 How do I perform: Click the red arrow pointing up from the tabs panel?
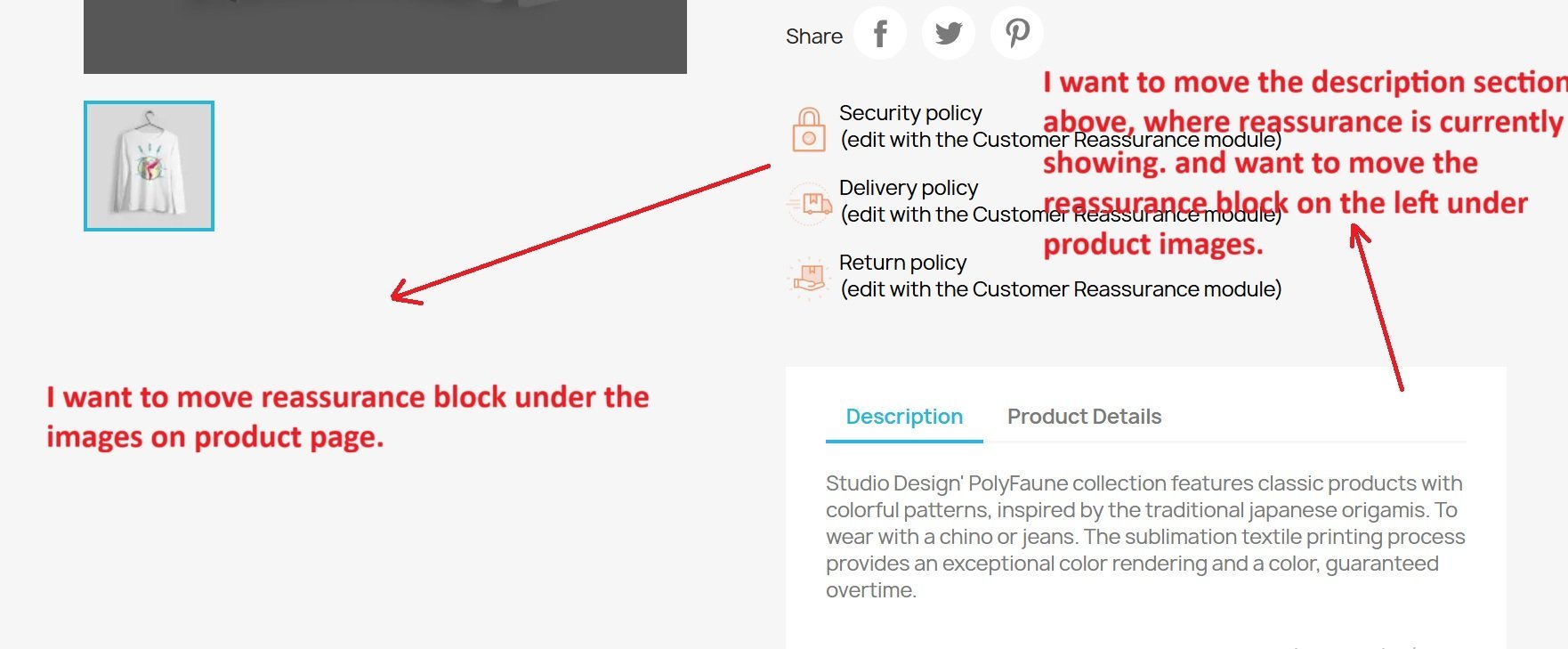(1376, 307)
